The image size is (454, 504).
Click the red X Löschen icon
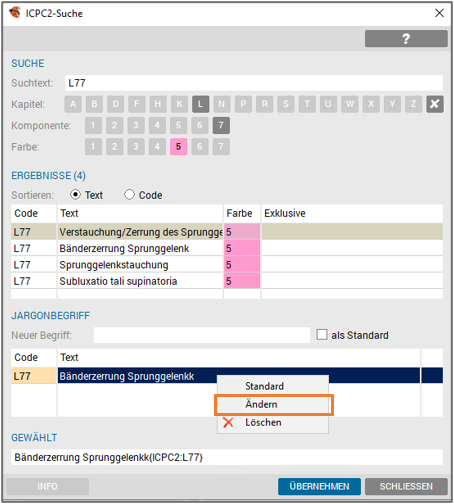click(x=228, y=422)
